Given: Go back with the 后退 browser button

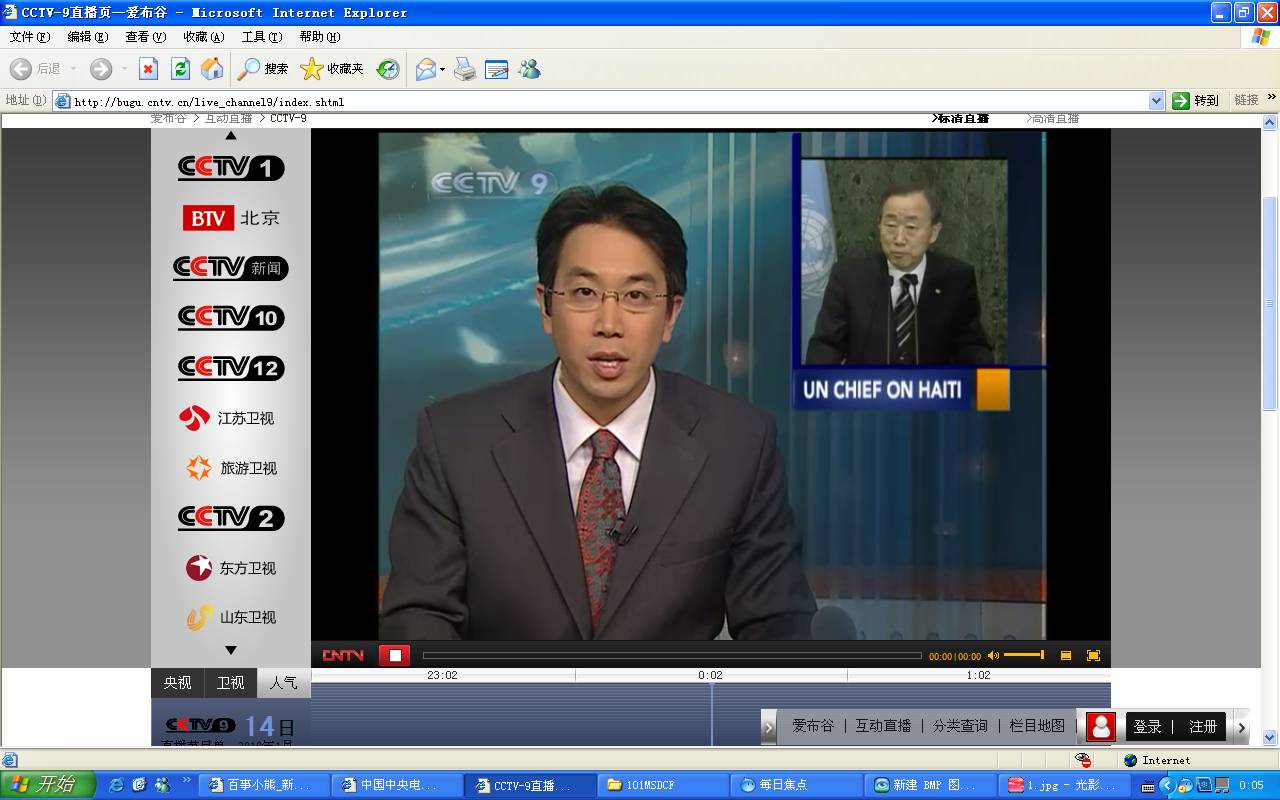Looking at the screenshot, I should point(36,69).
